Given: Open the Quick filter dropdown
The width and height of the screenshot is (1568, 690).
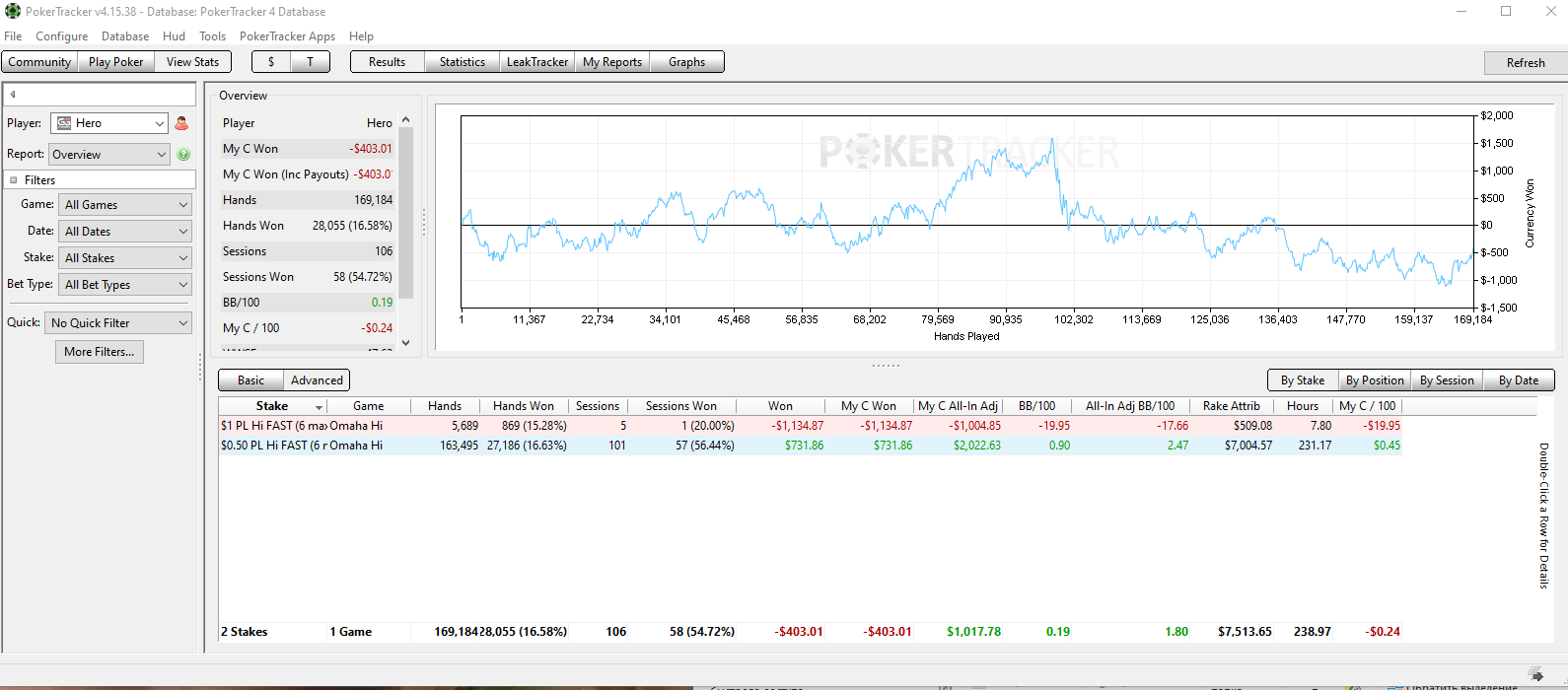Looking at the screenshot, I should tap(118, 323).
